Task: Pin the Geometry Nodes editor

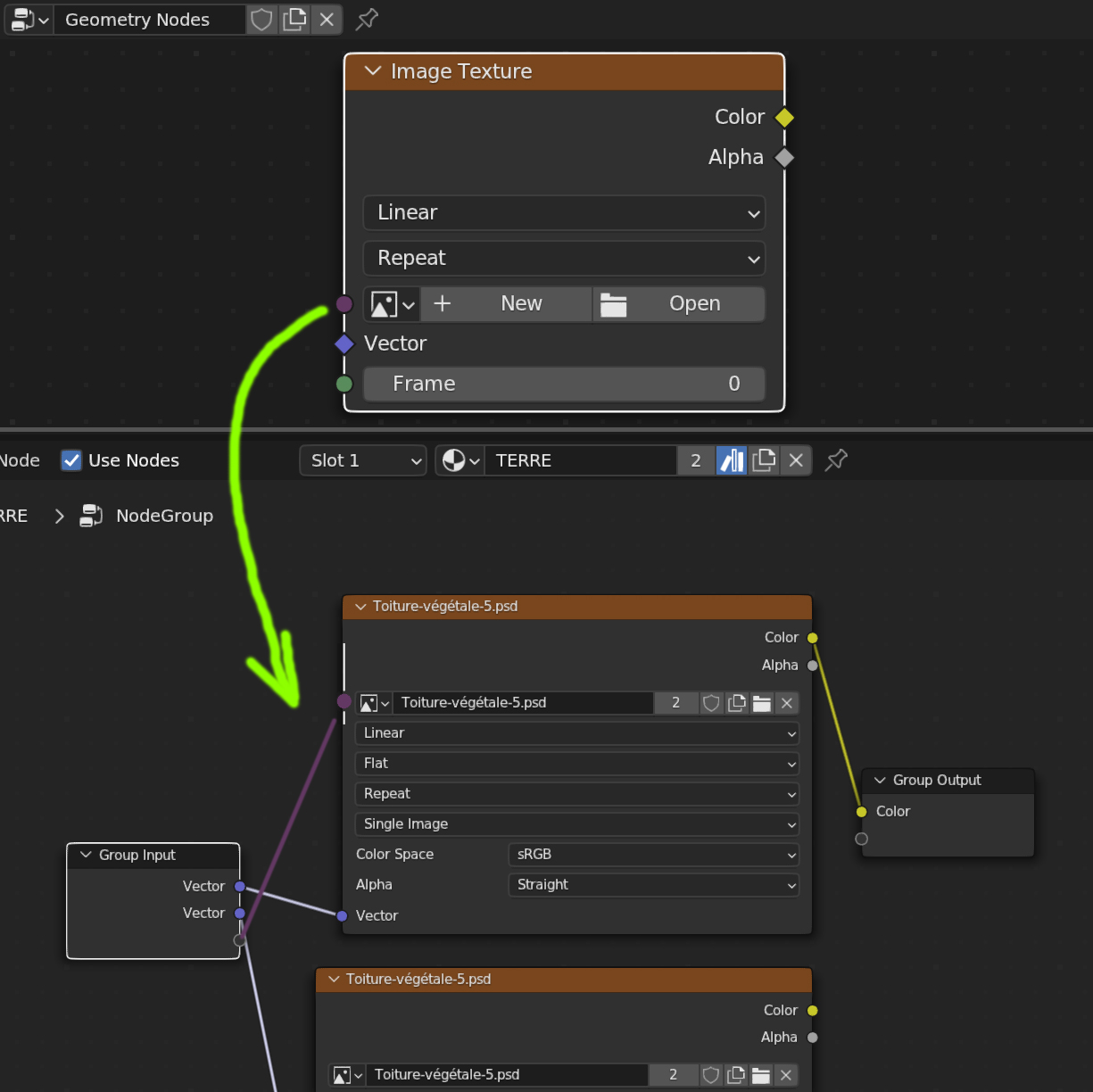Action: click(367, 19)
